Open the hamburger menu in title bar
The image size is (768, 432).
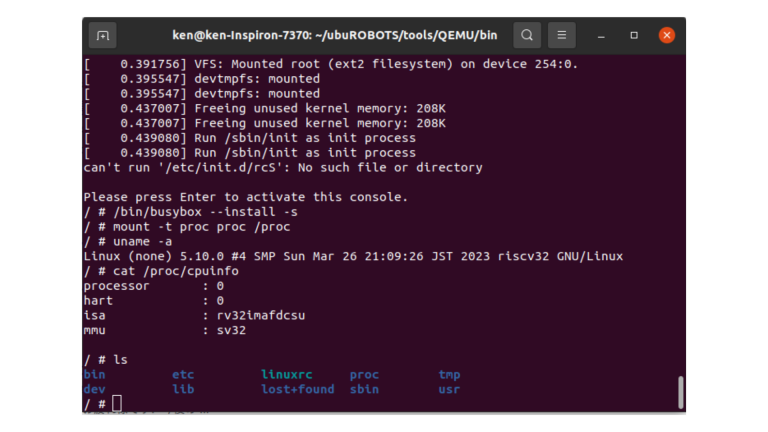coord(562,35)
